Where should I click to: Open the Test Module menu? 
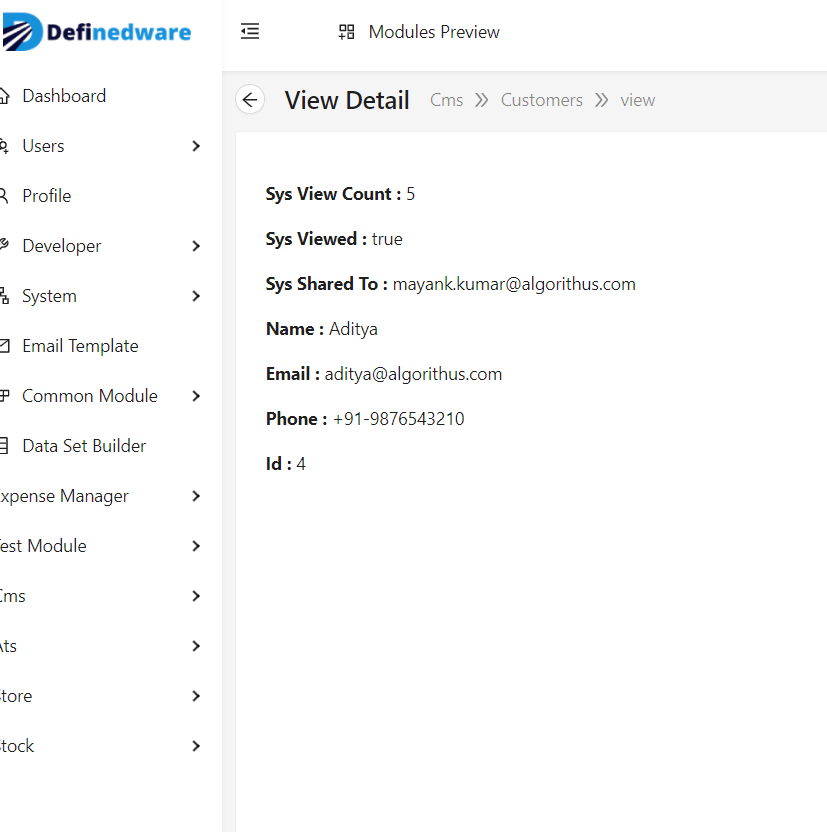(x=44, y=546)
